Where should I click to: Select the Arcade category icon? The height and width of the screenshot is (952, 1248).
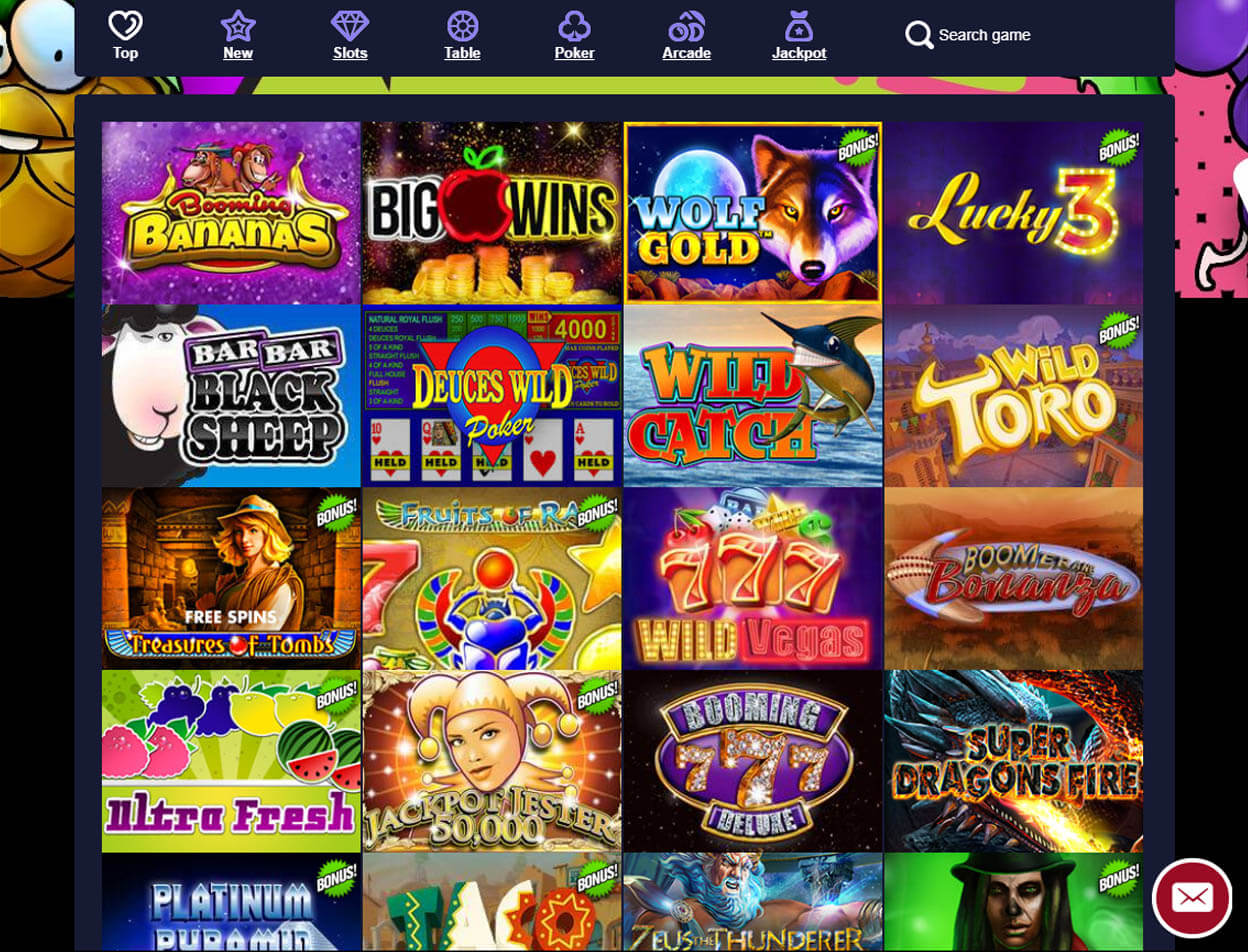(x=687, y=25)
